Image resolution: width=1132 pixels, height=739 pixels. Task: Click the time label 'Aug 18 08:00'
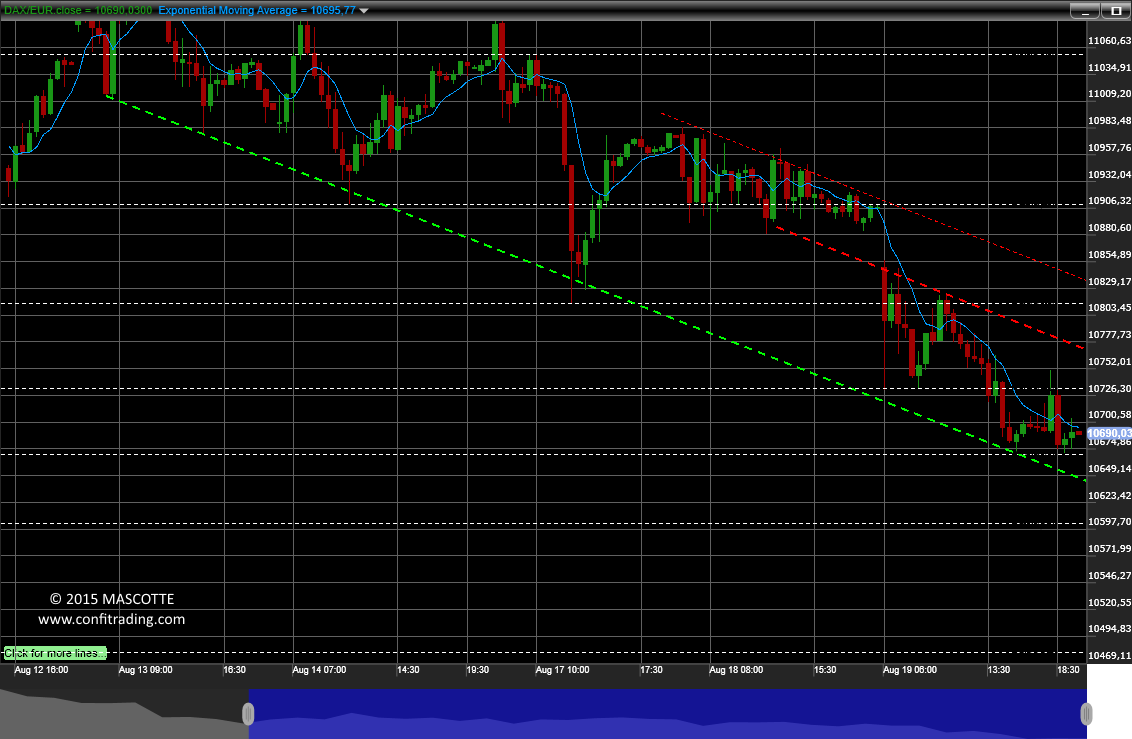tap(736, 670)
